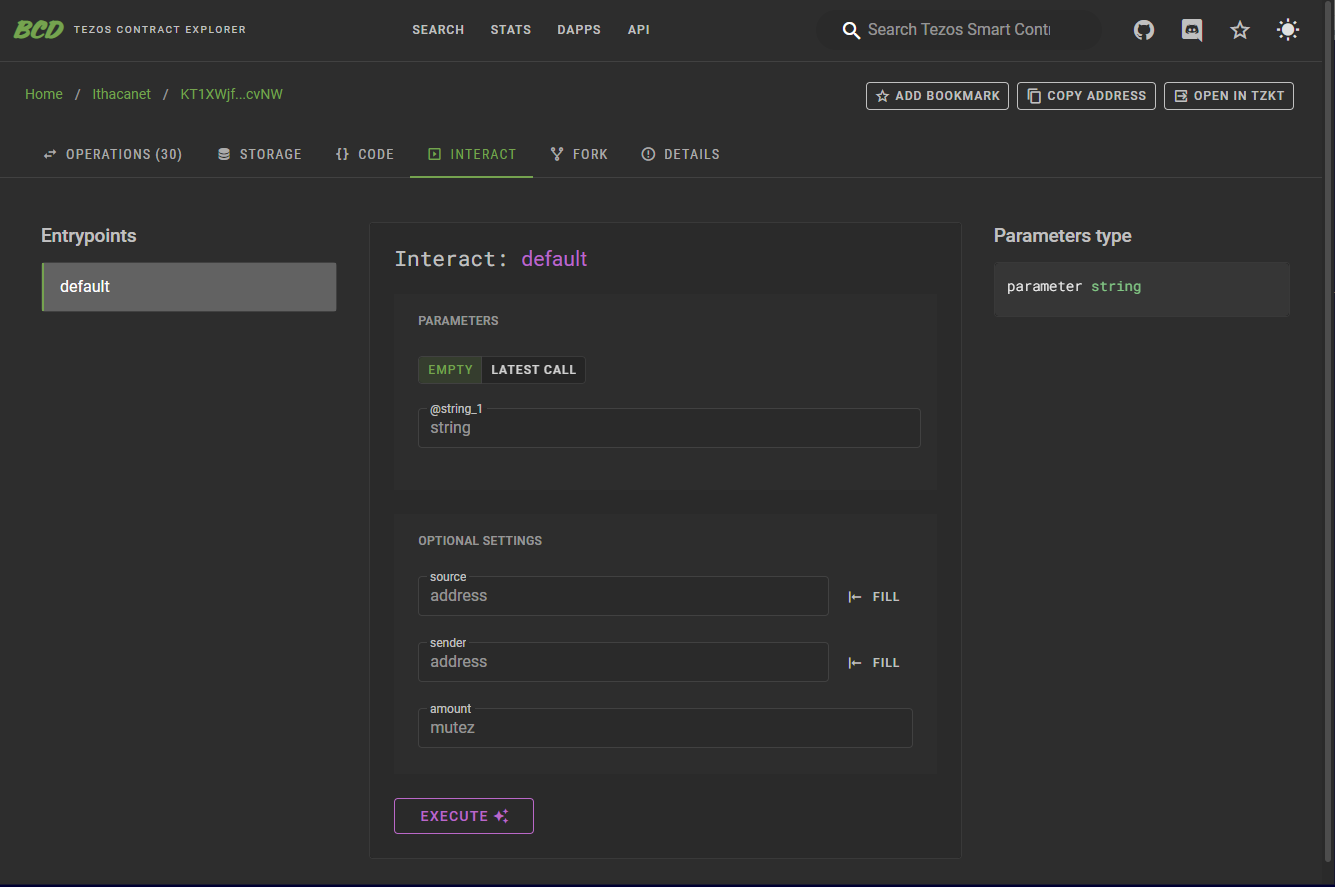Copy the contract address
This screenshot has height=887, width=1335.
coord(1086,96)
